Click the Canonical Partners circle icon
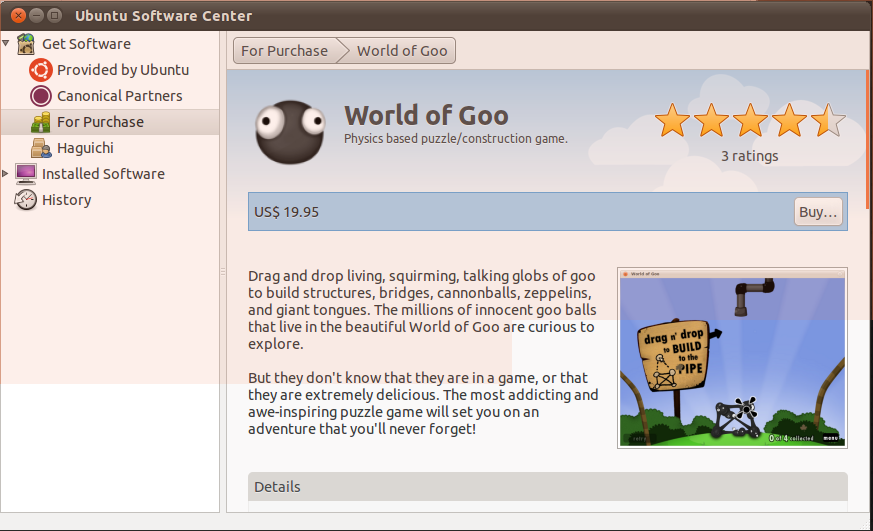This screenshot has width=873, height=531. pyautogui.click(x=41, y=96)
